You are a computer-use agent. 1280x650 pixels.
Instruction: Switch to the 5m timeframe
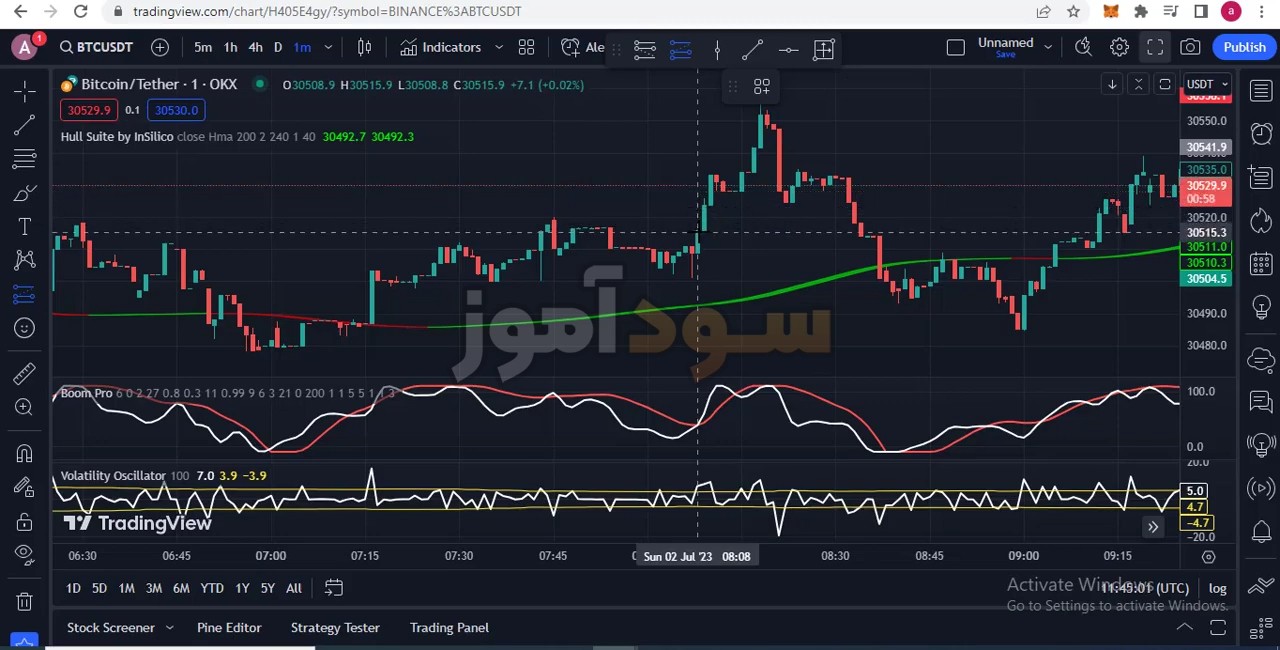click(x=203, y=47)
